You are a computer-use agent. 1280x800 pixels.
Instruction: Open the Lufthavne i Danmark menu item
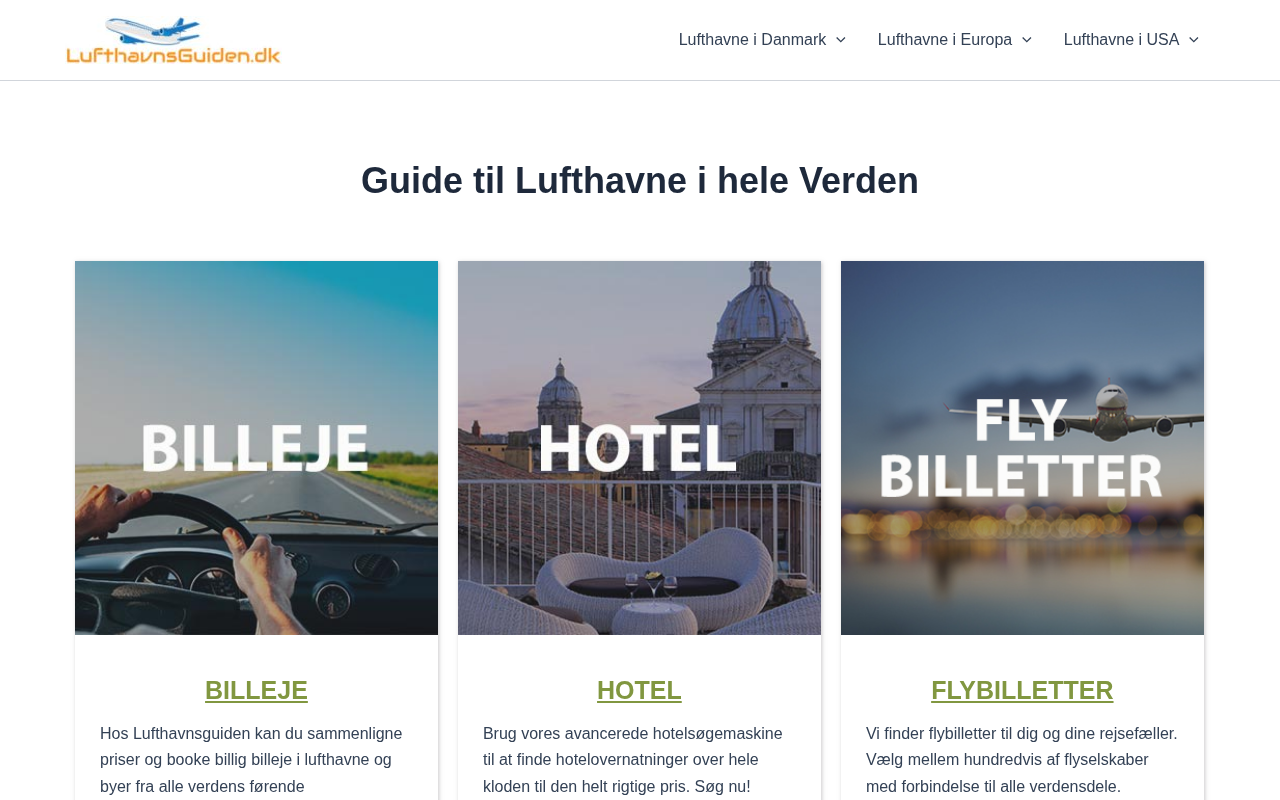[752, 40]
